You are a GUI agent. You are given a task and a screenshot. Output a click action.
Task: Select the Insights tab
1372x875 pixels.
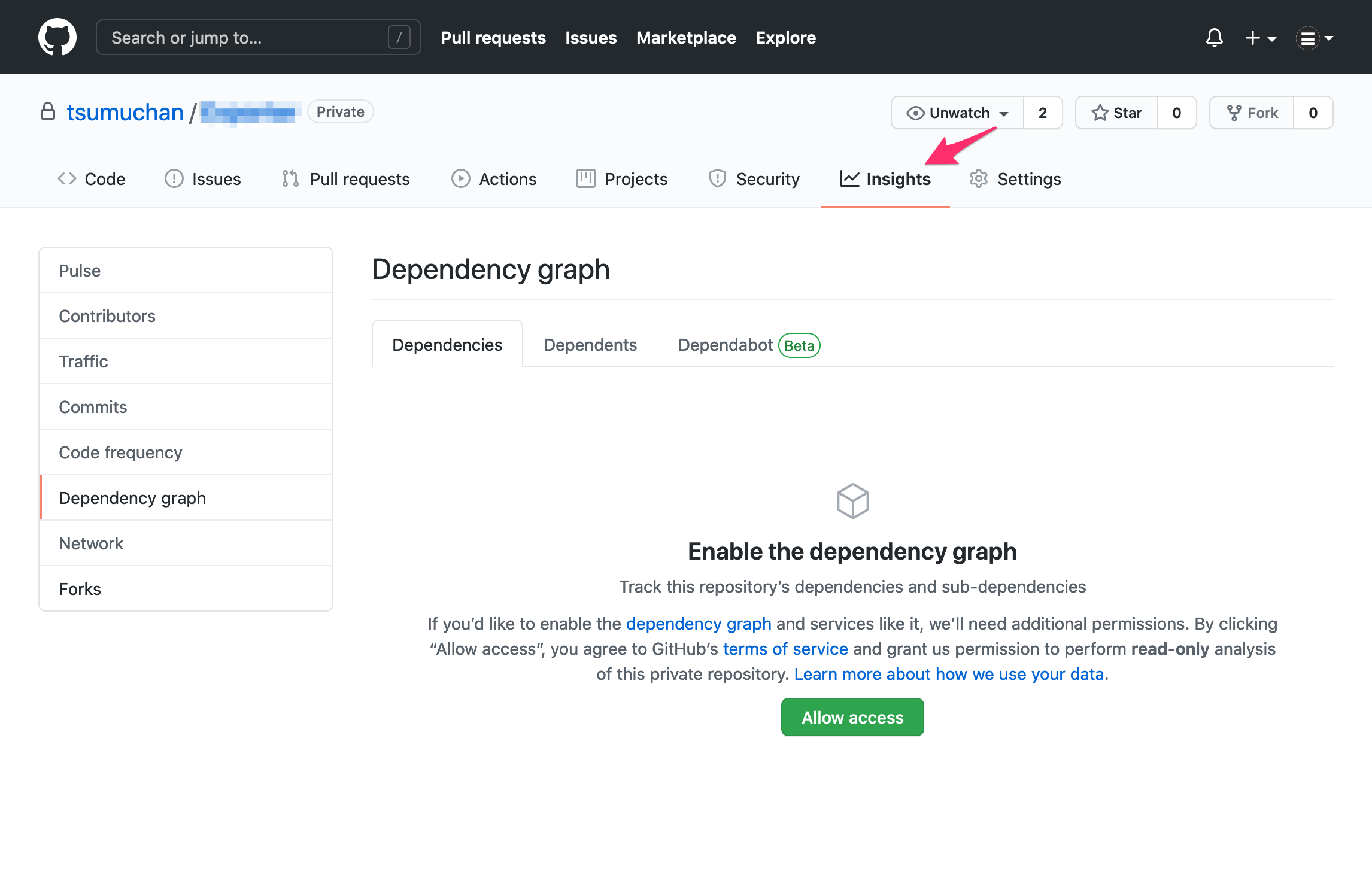[885, 178]
